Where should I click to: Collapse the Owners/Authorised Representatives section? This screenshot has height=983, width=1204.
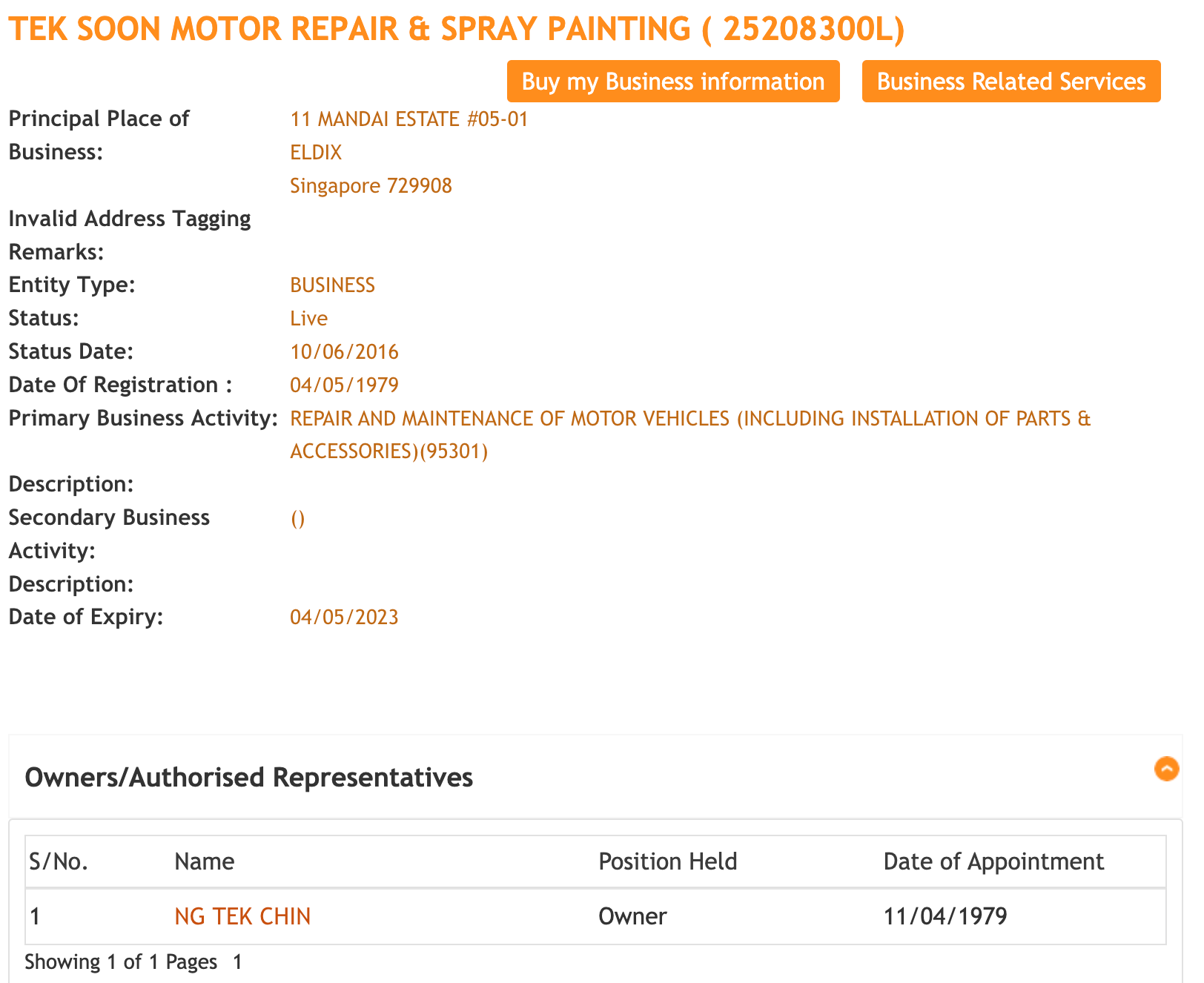1166,769
